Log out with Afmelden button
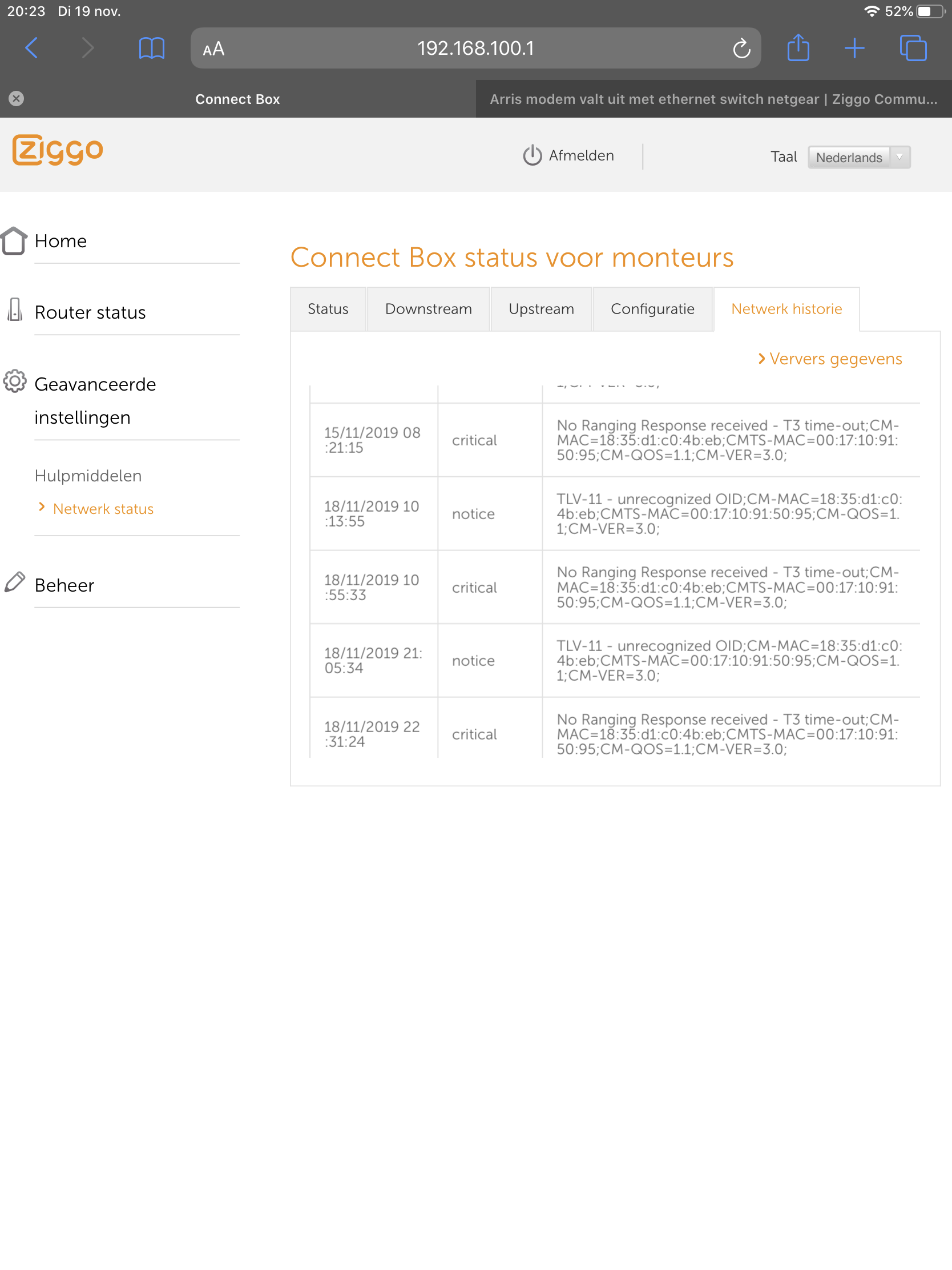952x1270 pixels. click(x=568, y=155)
